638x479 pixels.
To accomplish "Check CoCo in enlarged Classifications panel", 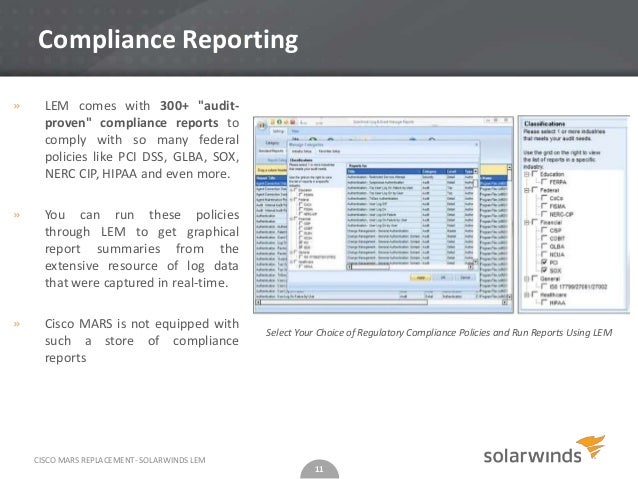I will pyautogui.click(x=544, y=198).
